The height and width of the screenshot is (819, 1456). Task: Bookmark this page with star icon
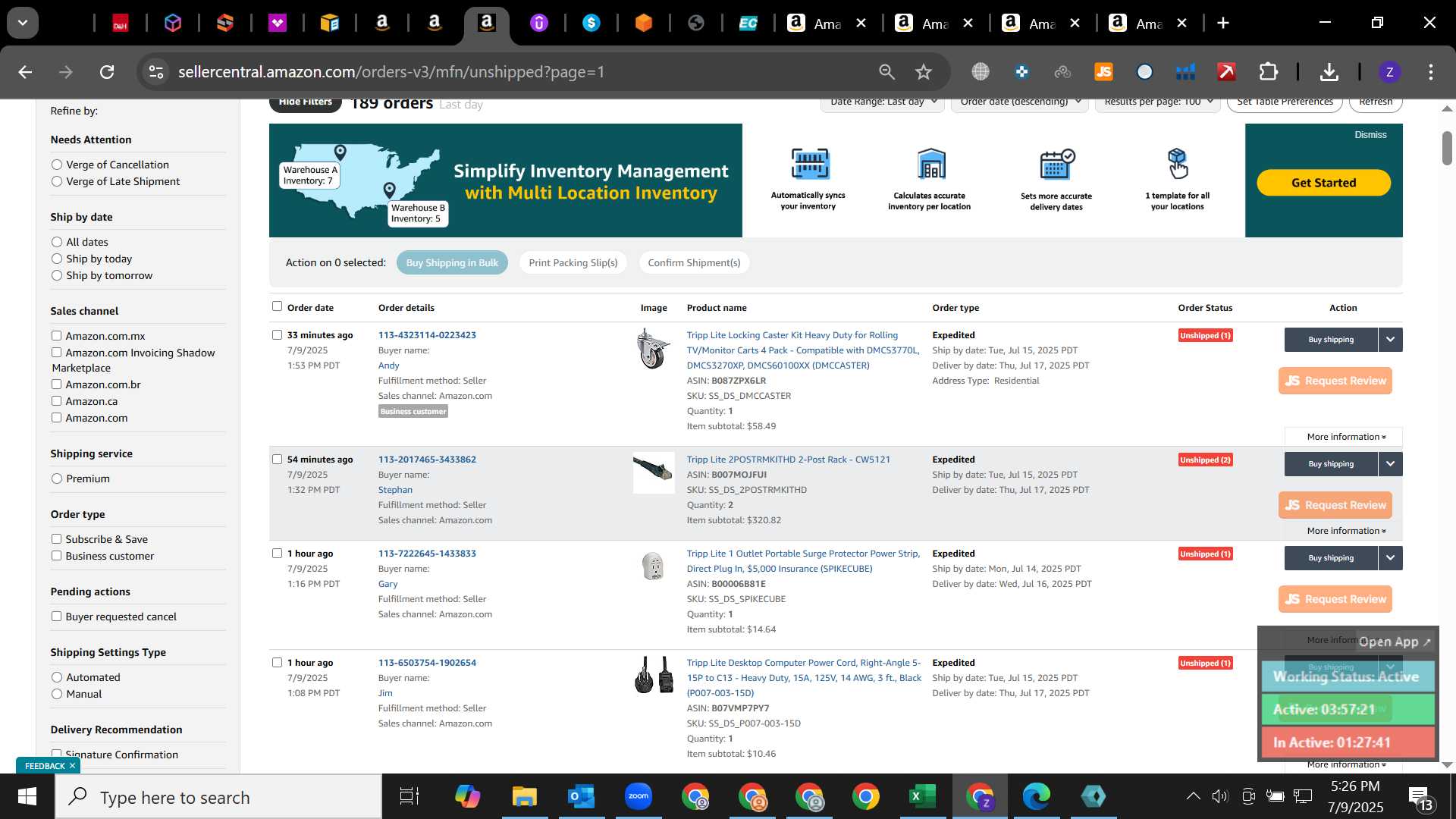pyautogui.click(x=923, y=72)
